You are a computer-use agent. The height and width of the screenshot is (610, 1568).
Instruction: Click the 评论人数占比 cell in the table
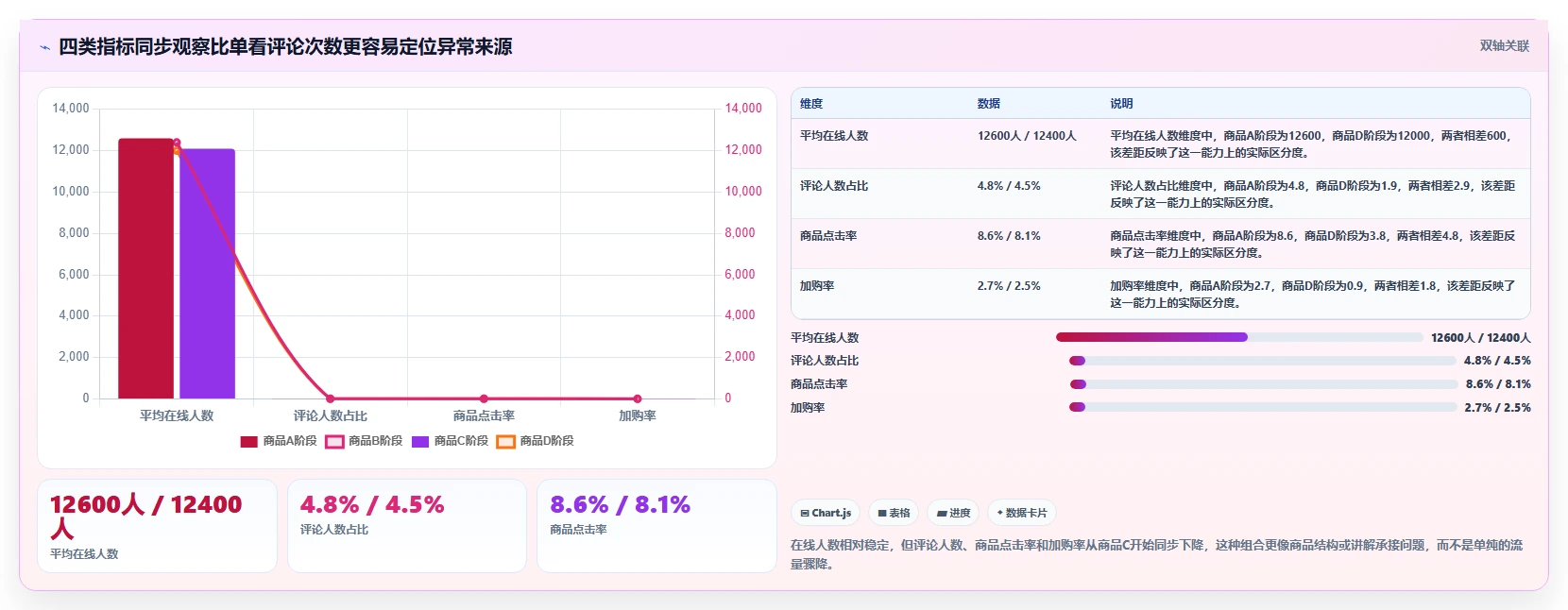click(834, 186)
